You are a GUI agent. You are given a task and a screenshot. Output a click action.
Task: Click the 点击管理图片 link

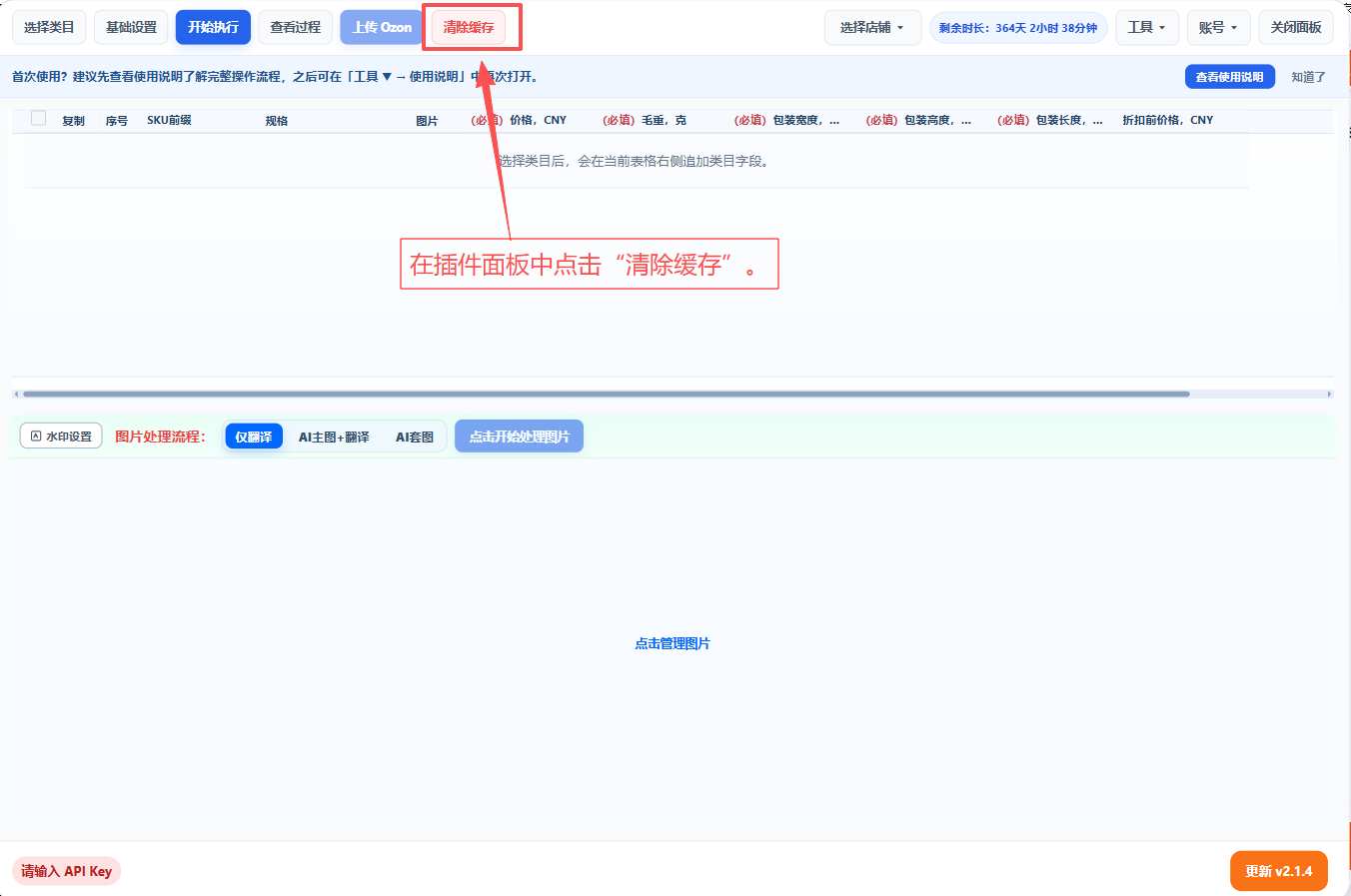click(x=673, y=643)
